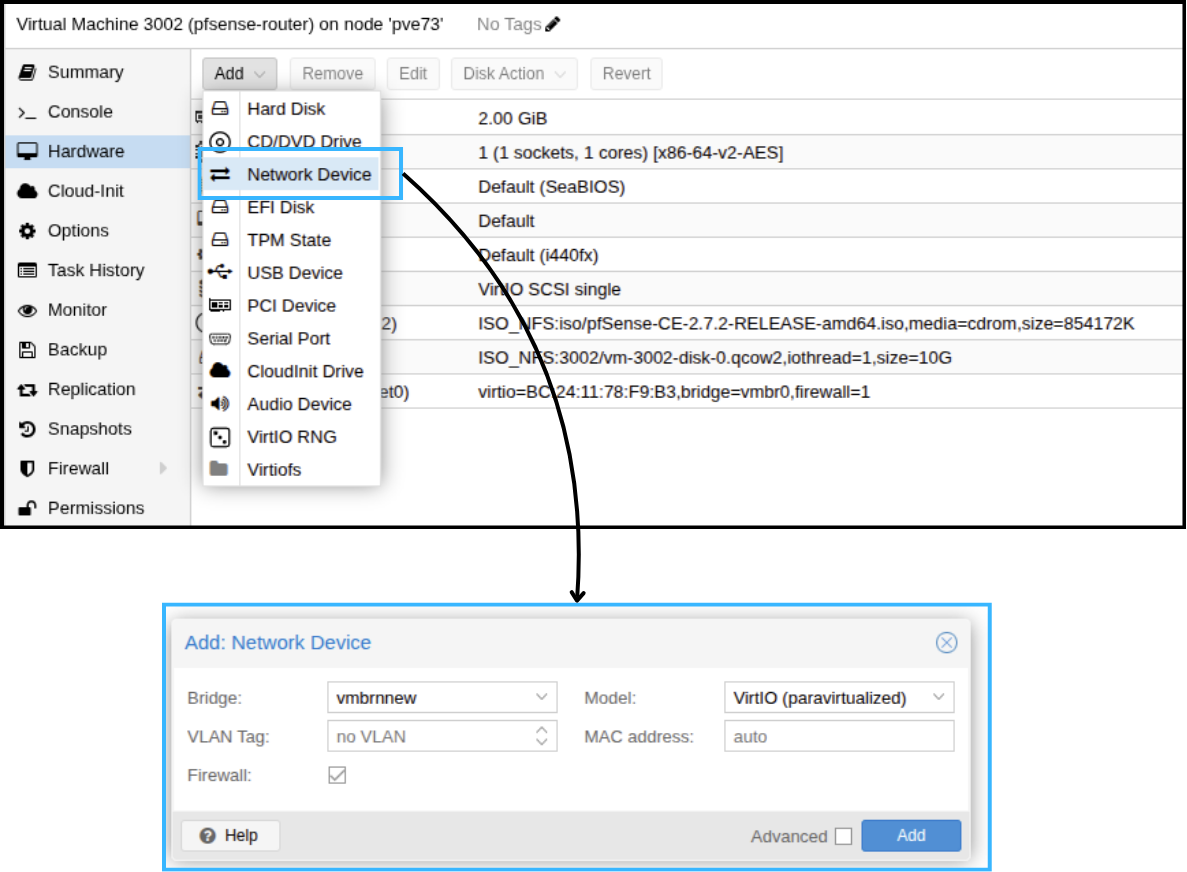Click the USB Device plug icon
This screenshot has height=872, width=1187.
coord(220,273)
